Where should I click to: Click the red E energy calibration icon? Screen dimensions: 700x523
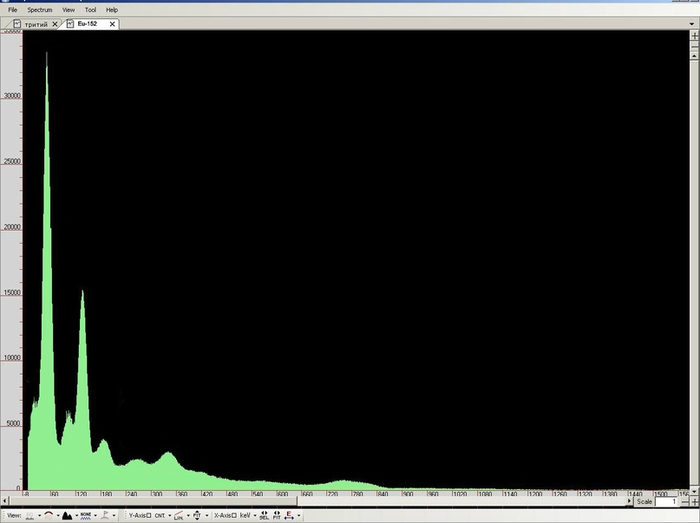click(289, 515)
